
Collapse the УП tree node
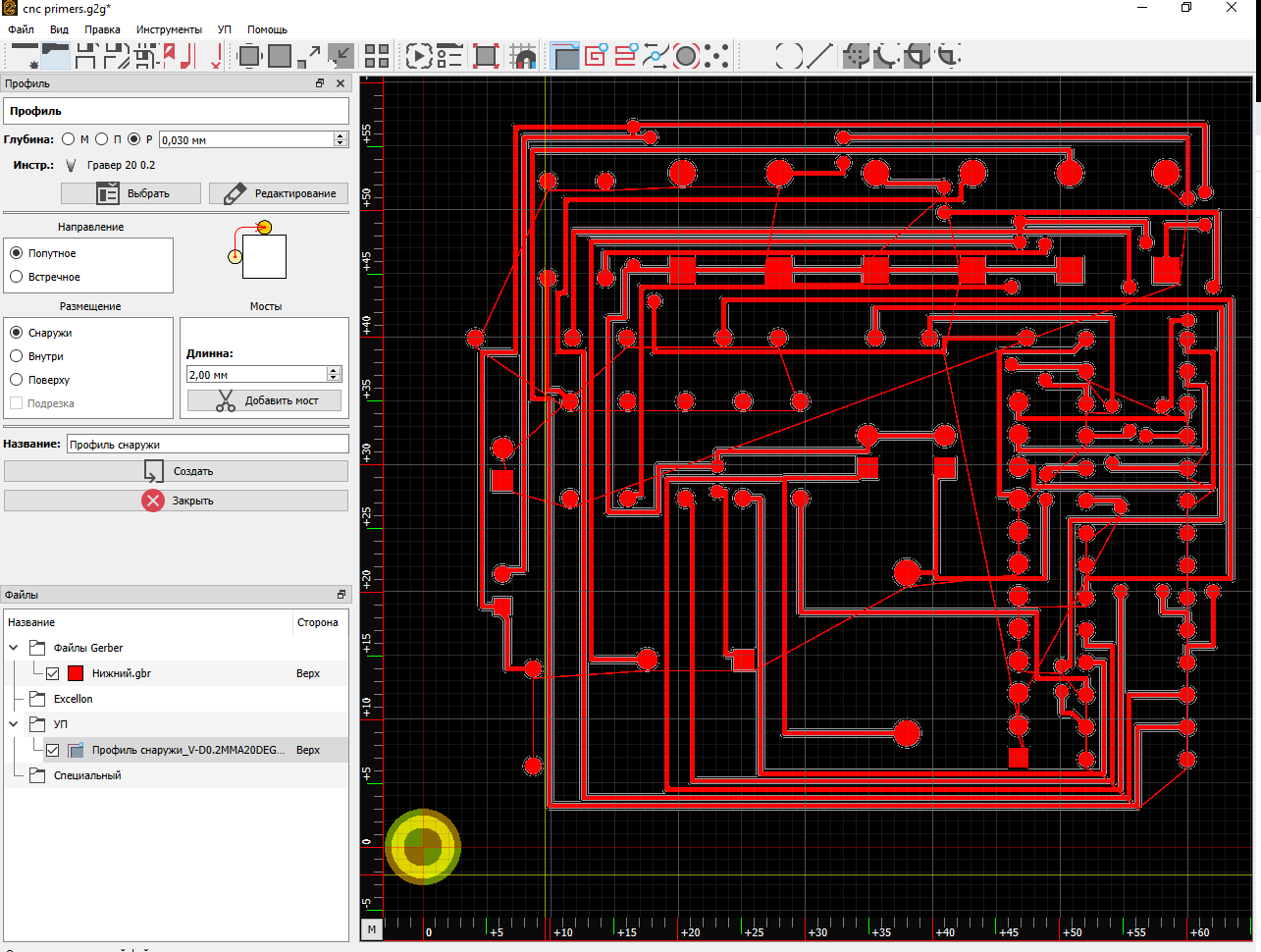pos(14,724)
